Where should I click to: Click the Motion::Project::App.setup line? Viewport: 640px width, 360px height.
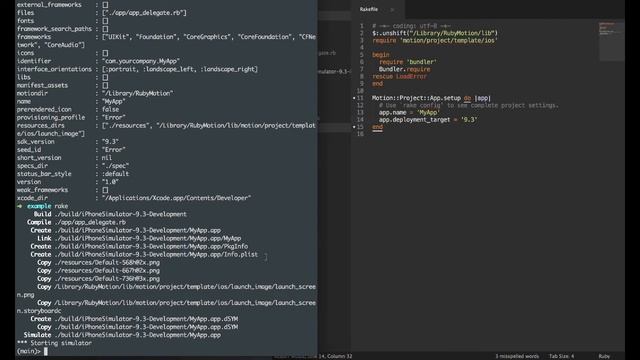[431, 98]
